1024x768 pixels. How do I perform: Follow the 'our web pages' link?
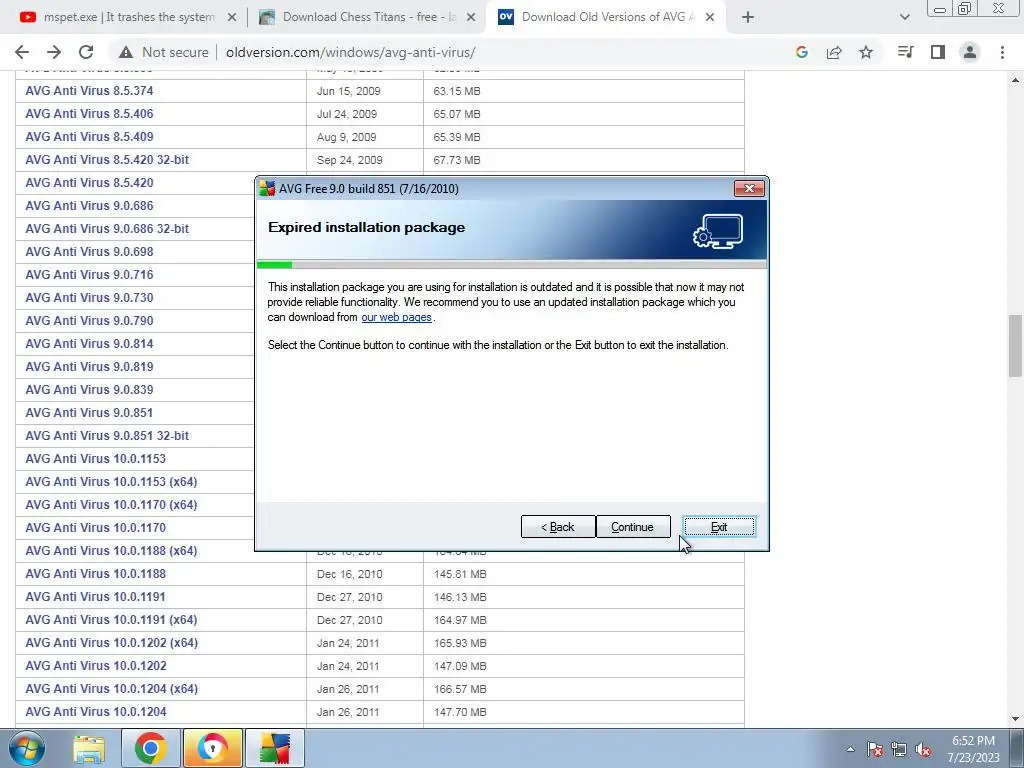(x=396, y=317)
